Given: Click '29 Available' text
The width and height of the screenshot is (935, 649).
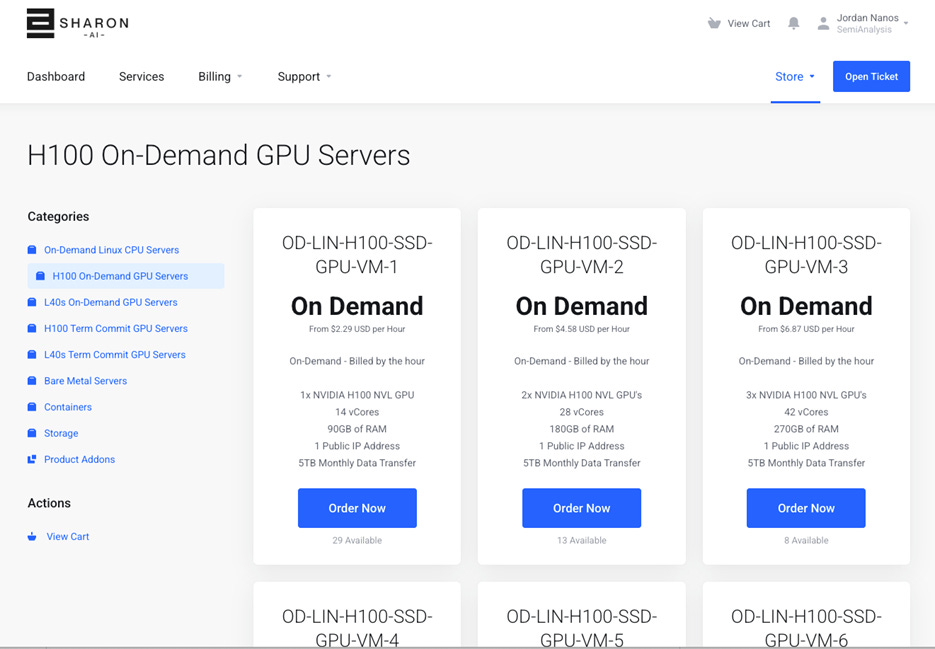Looking at the screenshot, I should [357, 540].
